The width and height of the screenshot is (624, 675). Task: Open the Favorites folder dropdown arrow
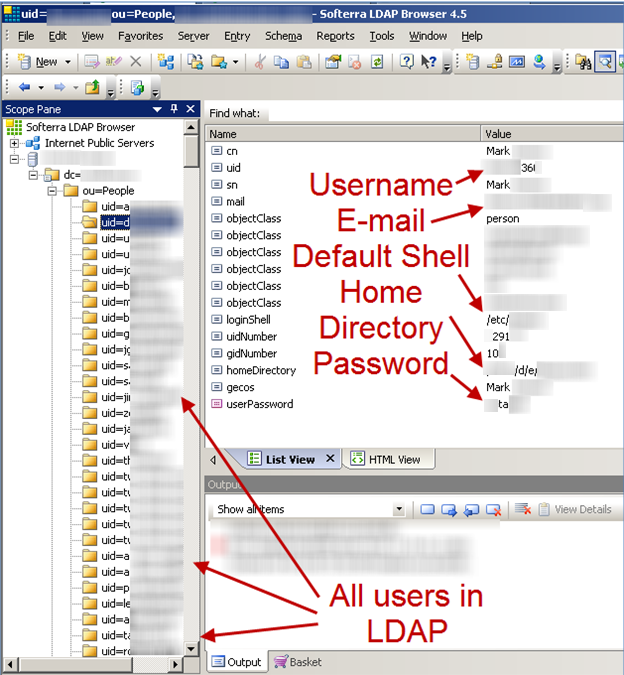tap(235, 62)
